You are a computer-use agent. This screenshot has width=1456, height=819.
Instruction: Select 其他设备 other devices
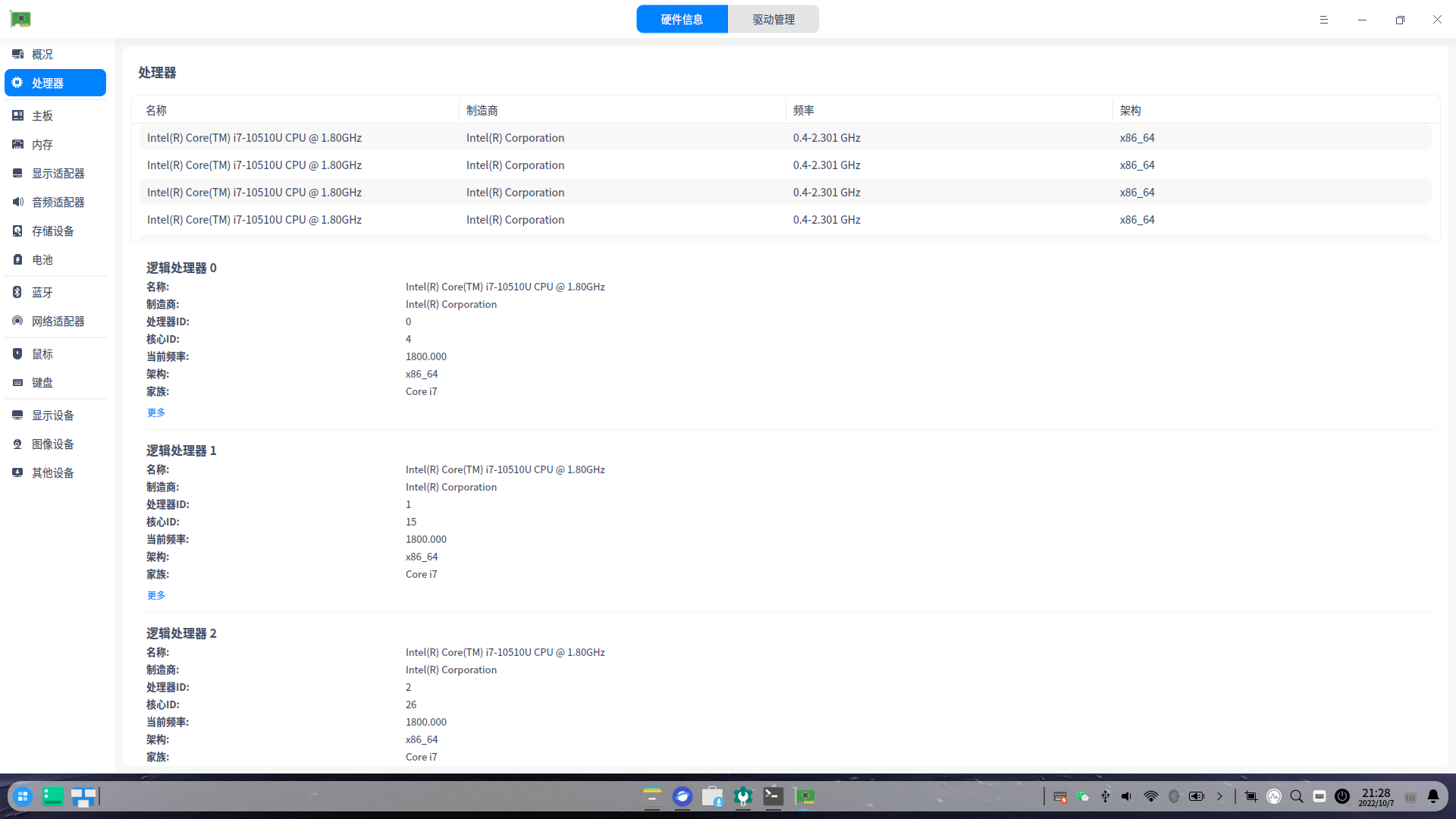(55, 473)
